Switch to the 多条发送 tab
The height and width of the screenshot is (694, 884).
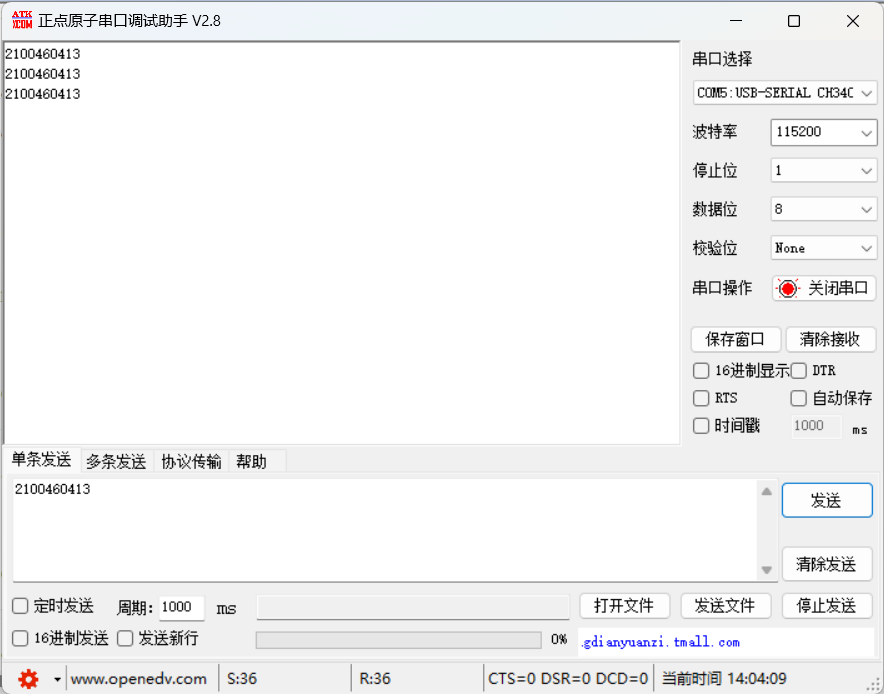[116, 462]
